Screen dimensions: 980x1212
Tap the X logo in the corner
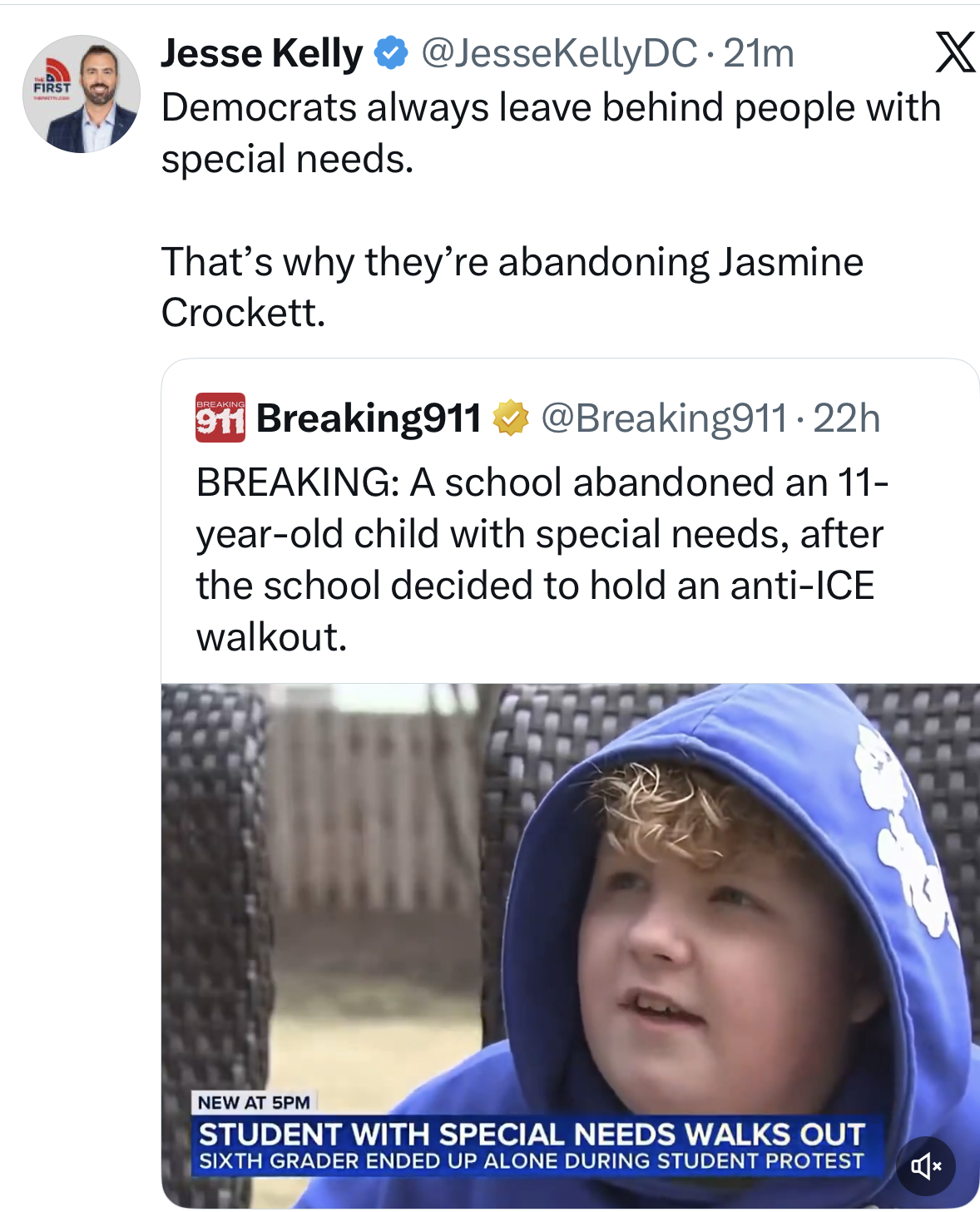coord(955,52)
